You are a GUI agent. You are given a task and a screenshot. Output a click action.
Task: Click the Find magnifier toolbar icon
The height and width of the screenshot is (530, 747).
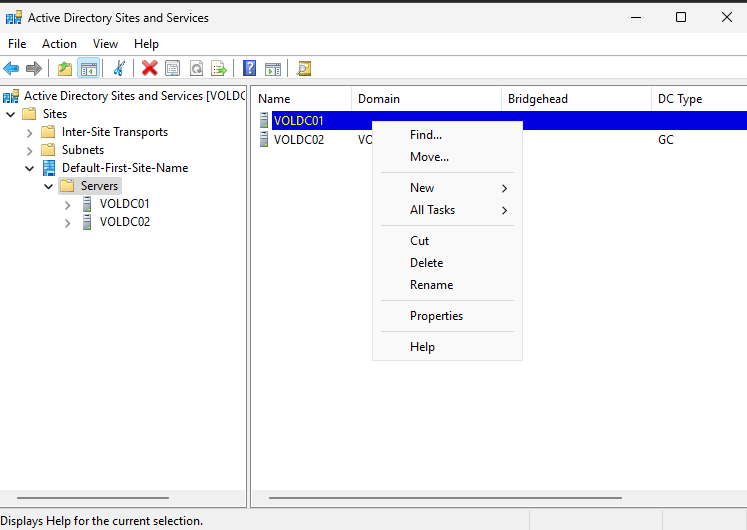(304, 68)
